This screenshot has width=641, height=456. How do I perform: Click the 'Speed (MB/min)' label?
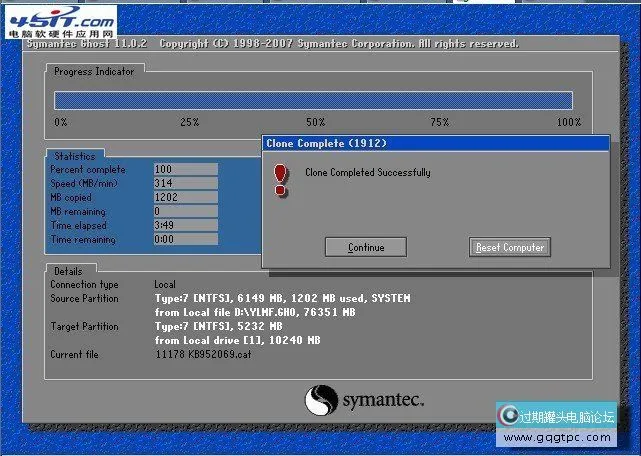click(x=84, y=183)
